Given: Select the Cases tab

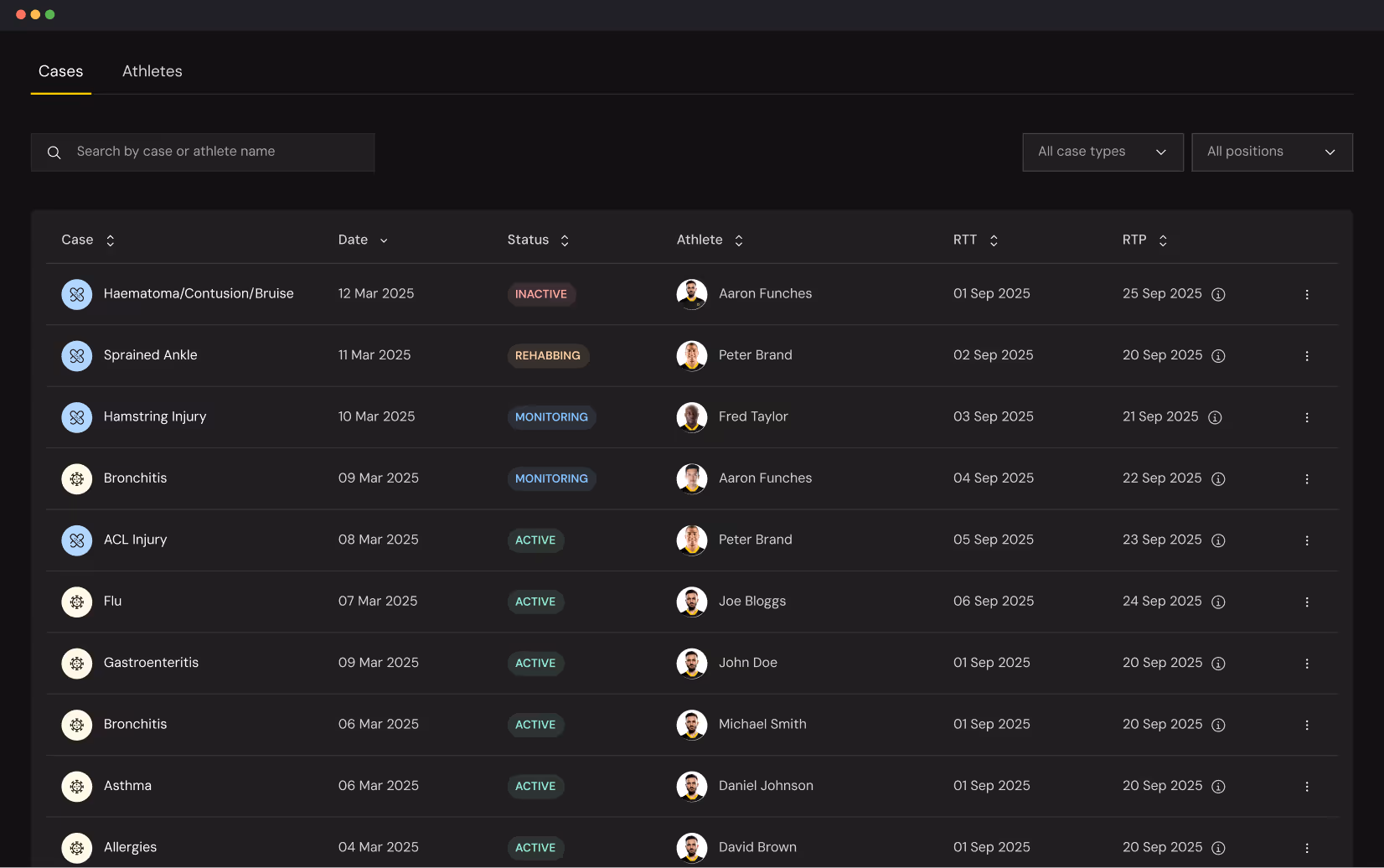Looking at the screenshot, I should pos(60,71).
